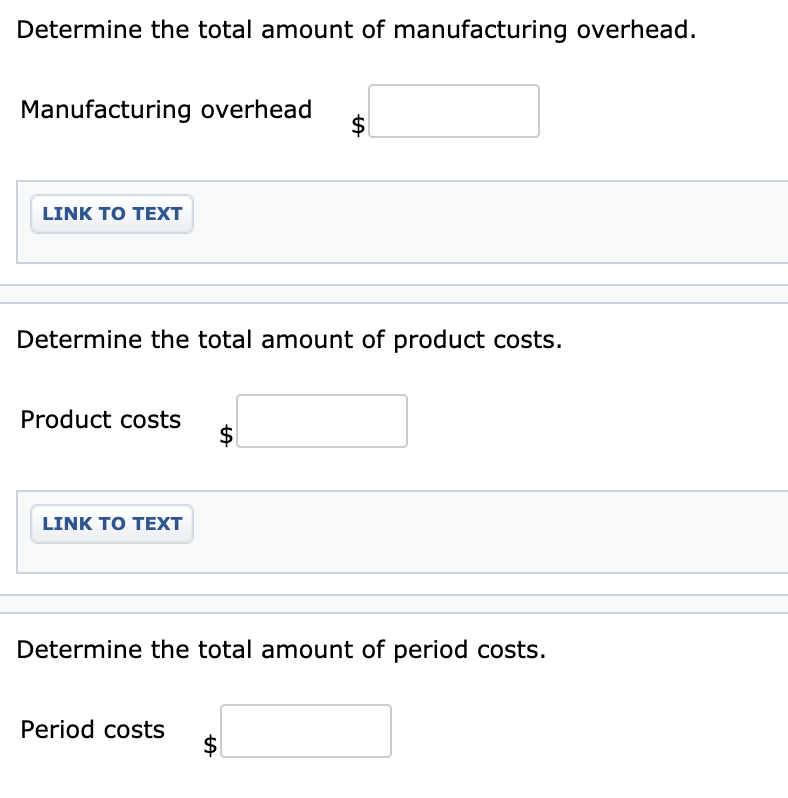Click the 'Product costs' field label
Screen dimensions: 788x798
pyautogui.click(x=101, y=419)
